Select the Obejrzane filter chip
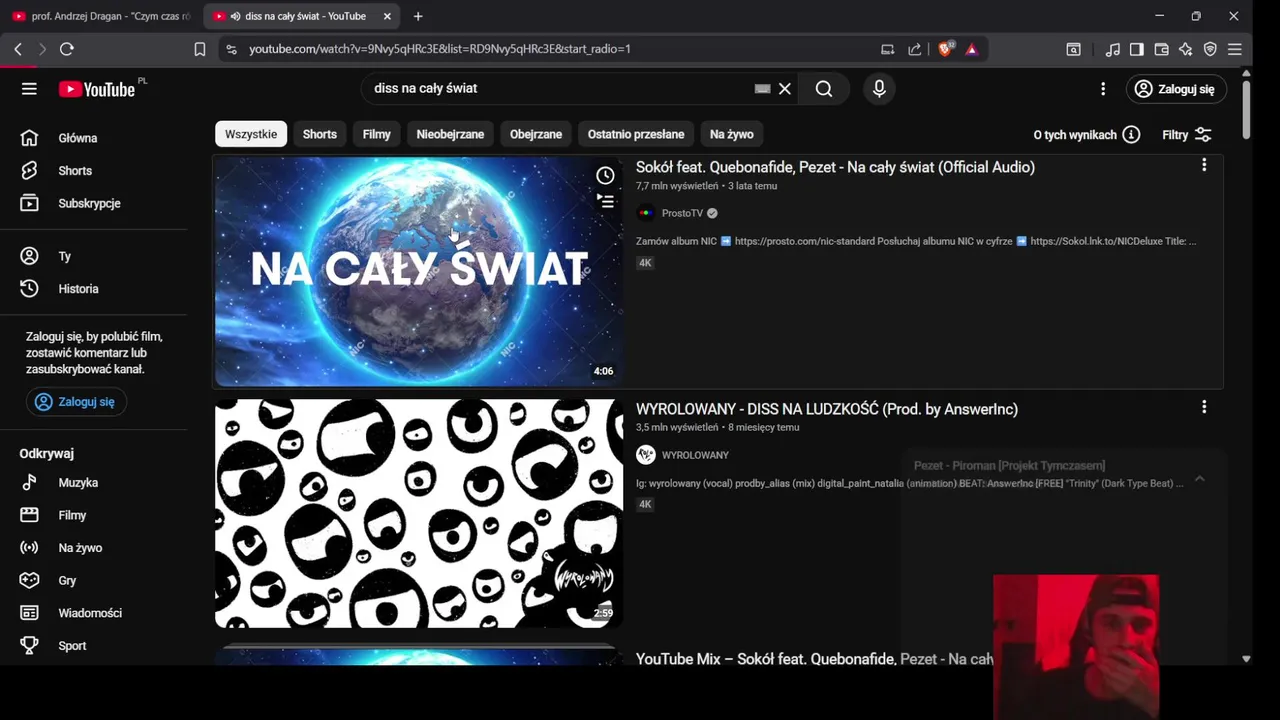 pyautogui.click(x=536, y=134)
